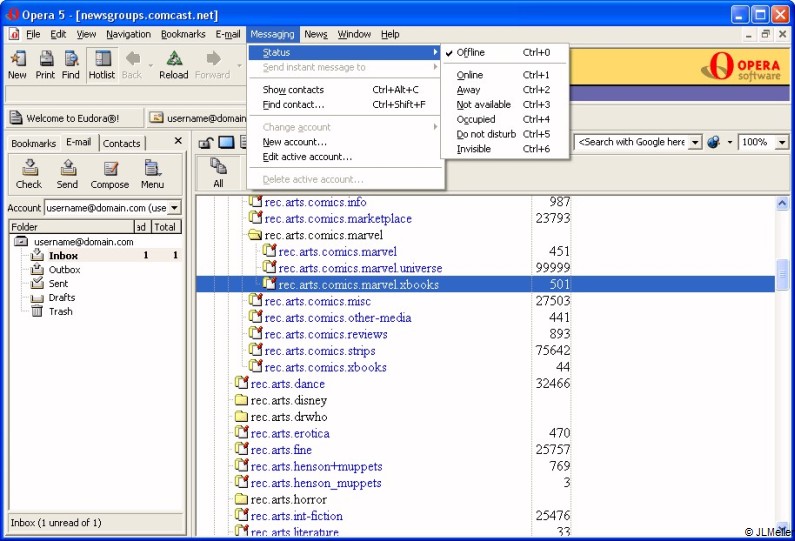Toggle the Hotlist panel button
This screenshot has width=795, height=541.
tap(102, 65)
